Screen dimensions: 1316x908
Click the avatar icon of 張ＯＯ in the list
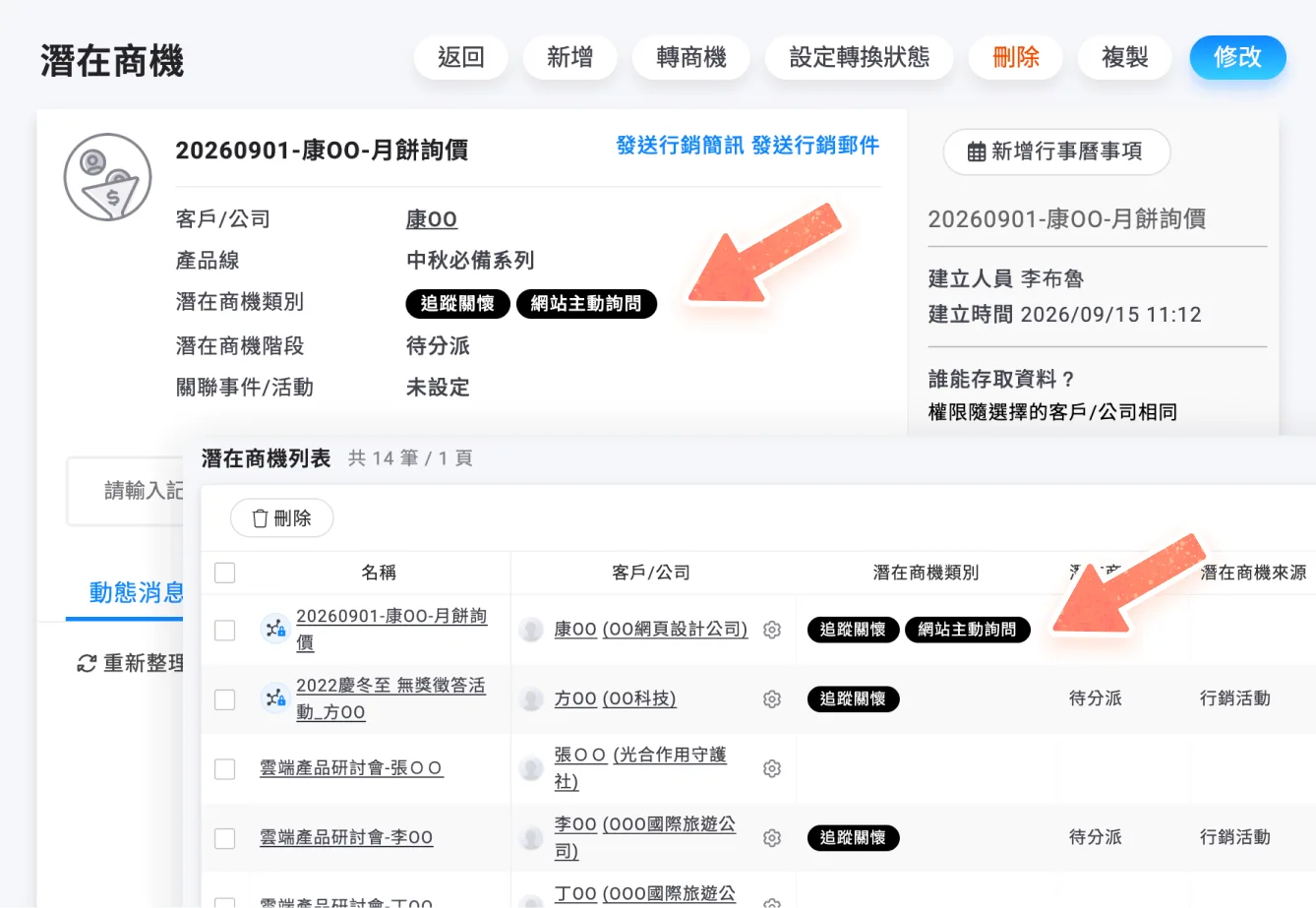click(x=531, y=768)
